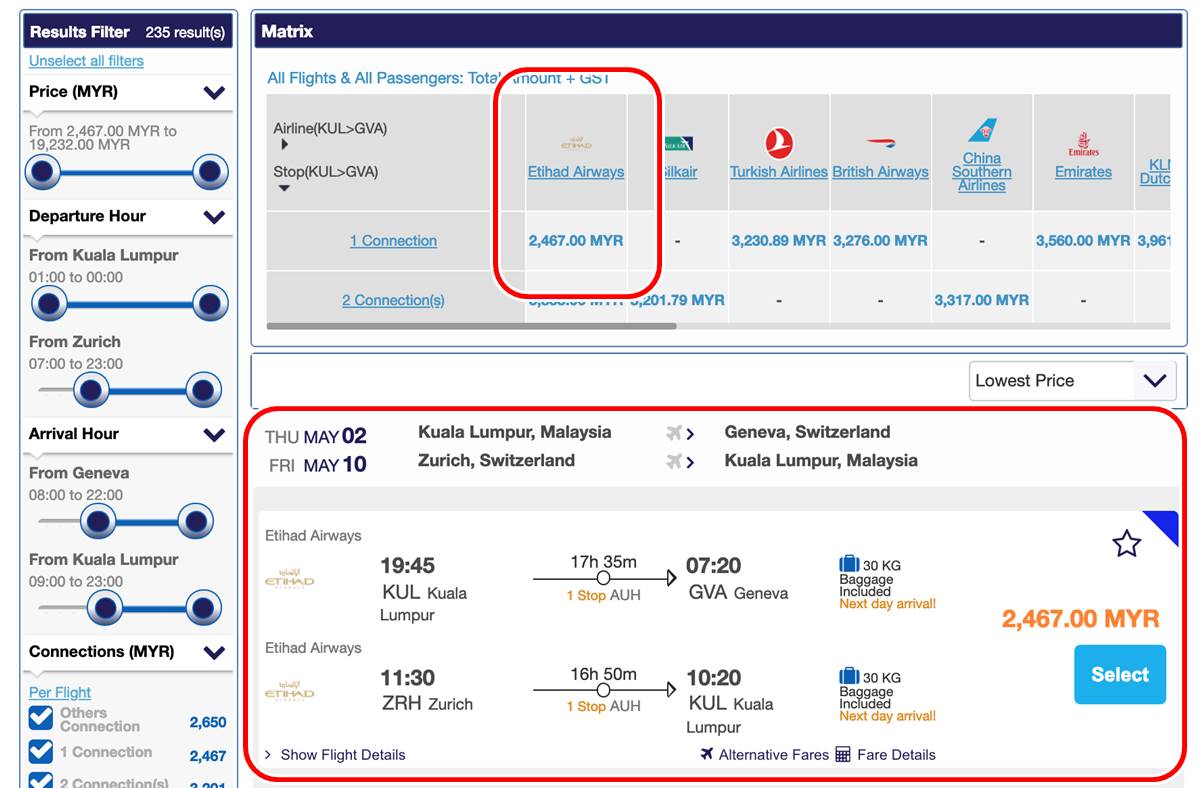Image resolution: width=1200 pixels, height=788 pixels.
Task: Click the 1 Stop AUH label under 16h 50m
Action: [604, 707]
